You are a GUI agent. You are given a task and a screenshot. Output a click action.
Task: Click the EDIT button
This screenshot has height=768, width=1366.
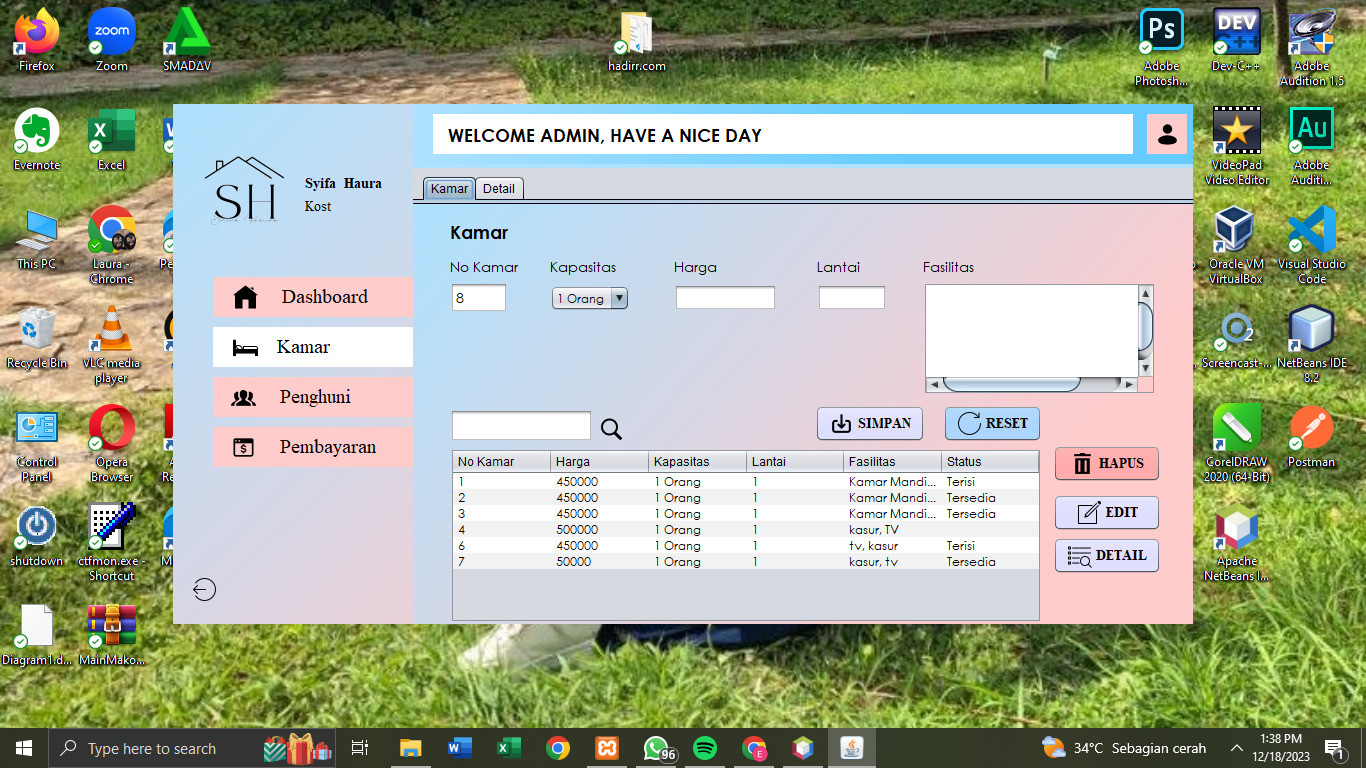(1106, 512)
